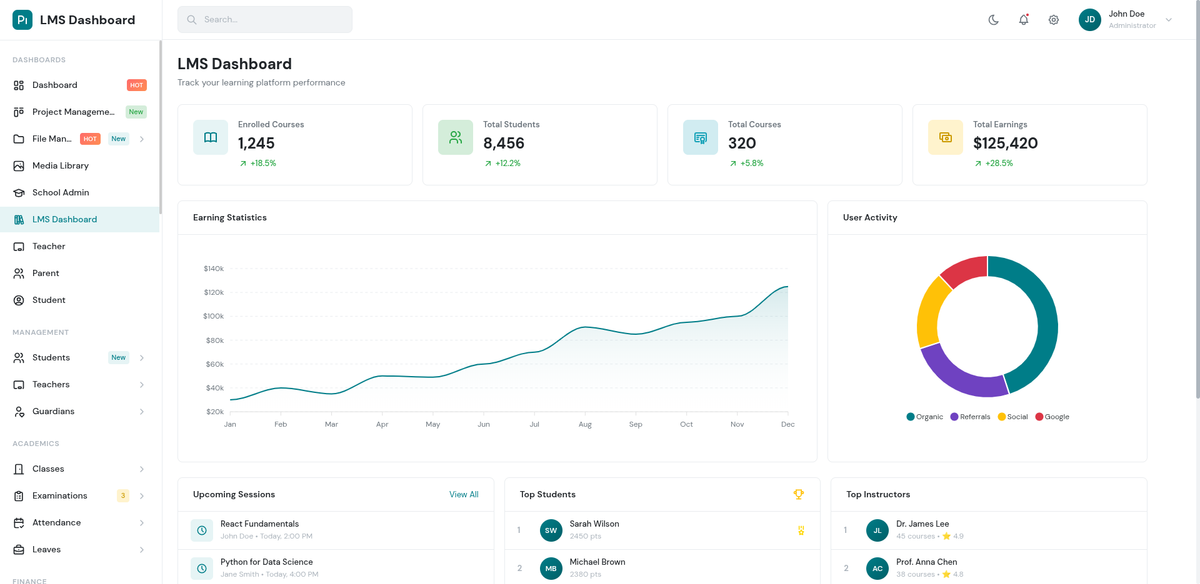Open settings with the gear icon

pyautogui.click(x=1053, y=19)
